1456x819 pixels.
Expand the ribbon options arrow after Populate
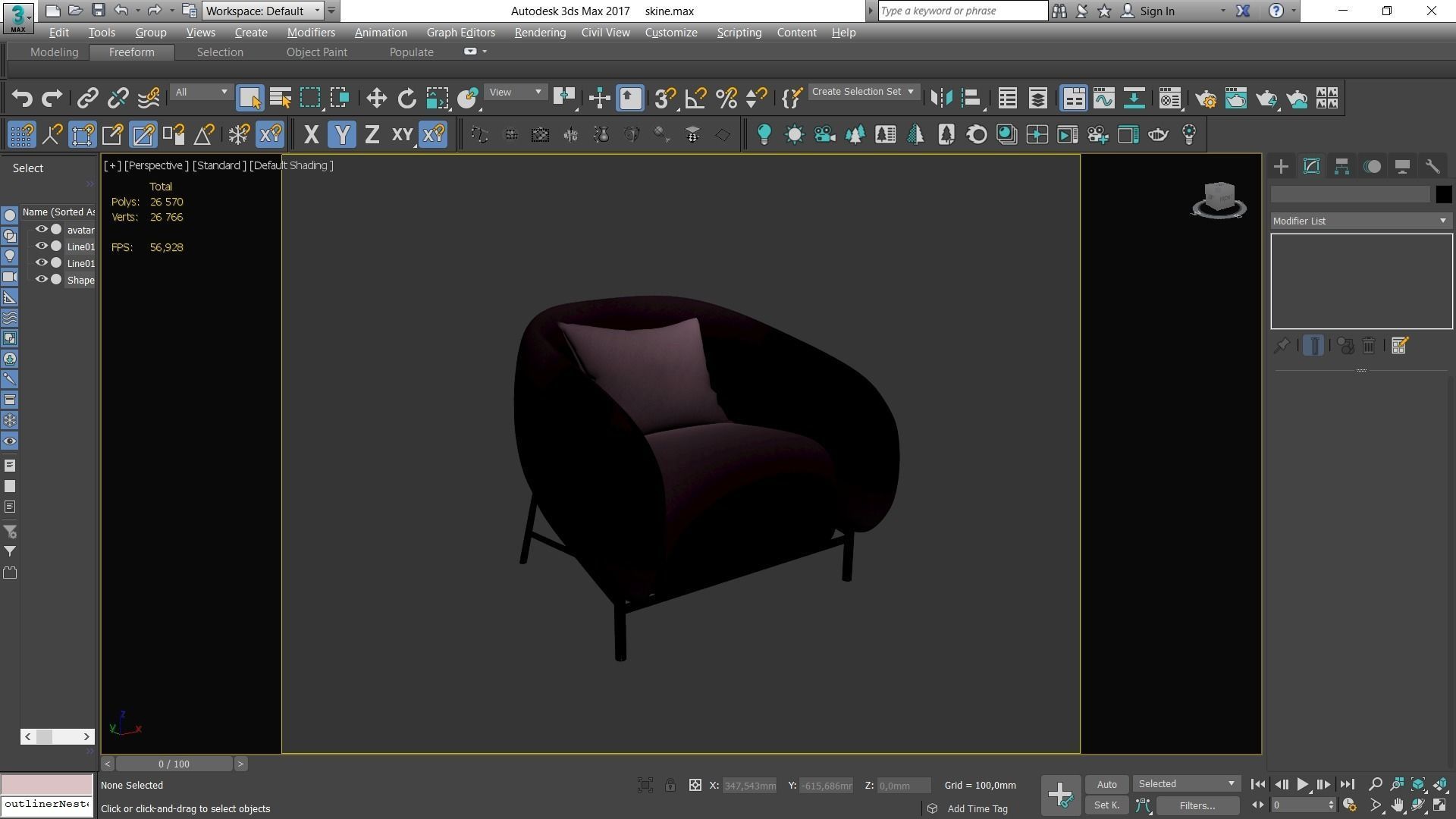[x=485, y=52]
